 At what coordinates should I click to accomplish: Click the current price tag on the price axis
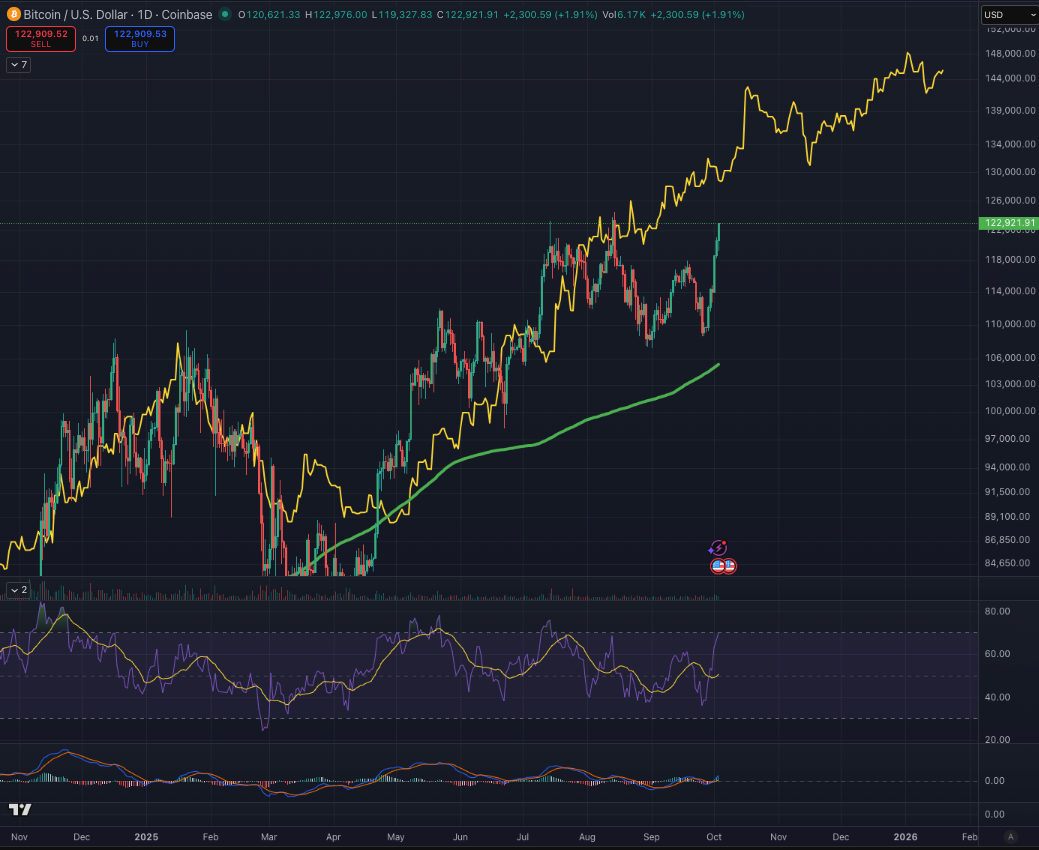tap(1008, 223)
